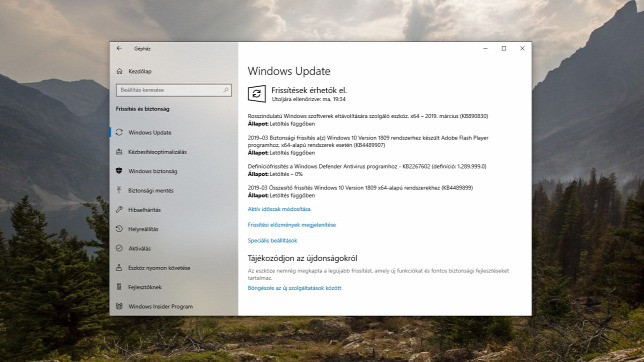This screenshot has width=644, height=362.
Task: Click the Helyreállítás history icon
Action: point(119,229)
